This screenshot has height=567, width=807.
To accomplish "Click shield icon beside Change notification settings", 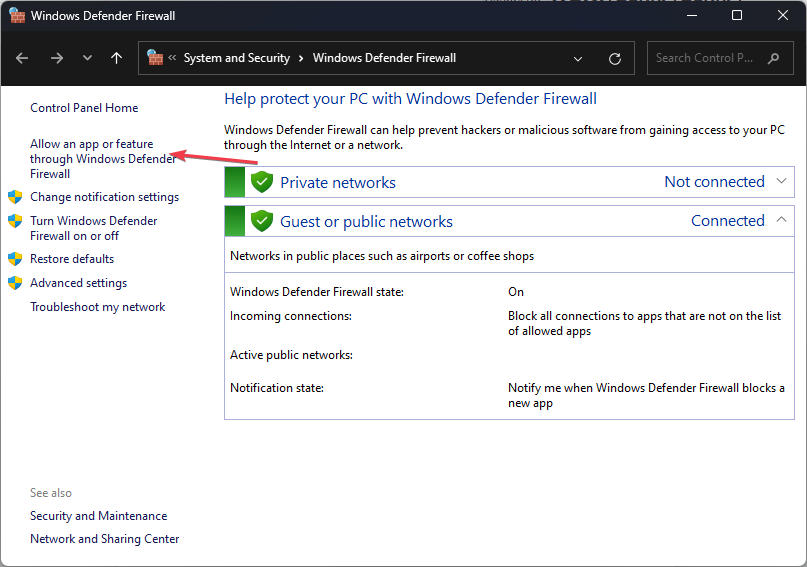I will 15,197.
